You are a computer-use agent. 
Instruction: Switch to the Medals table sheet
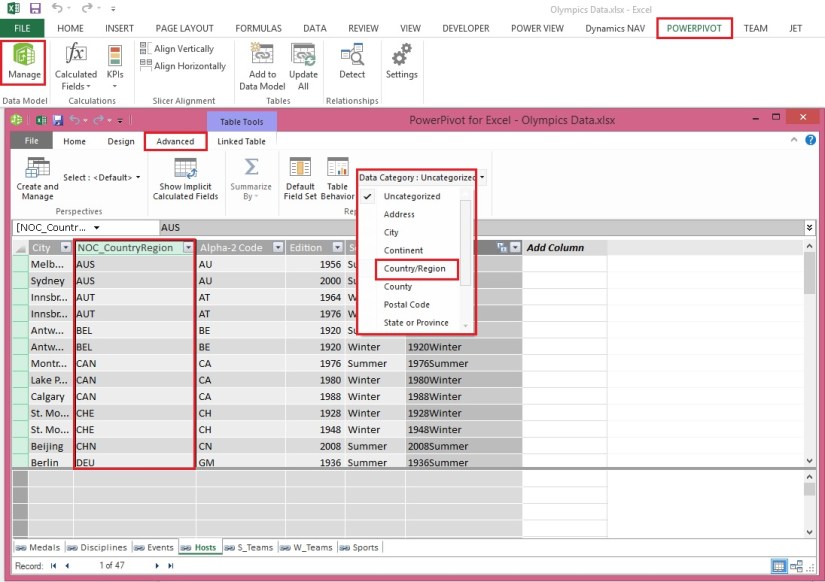42,547
